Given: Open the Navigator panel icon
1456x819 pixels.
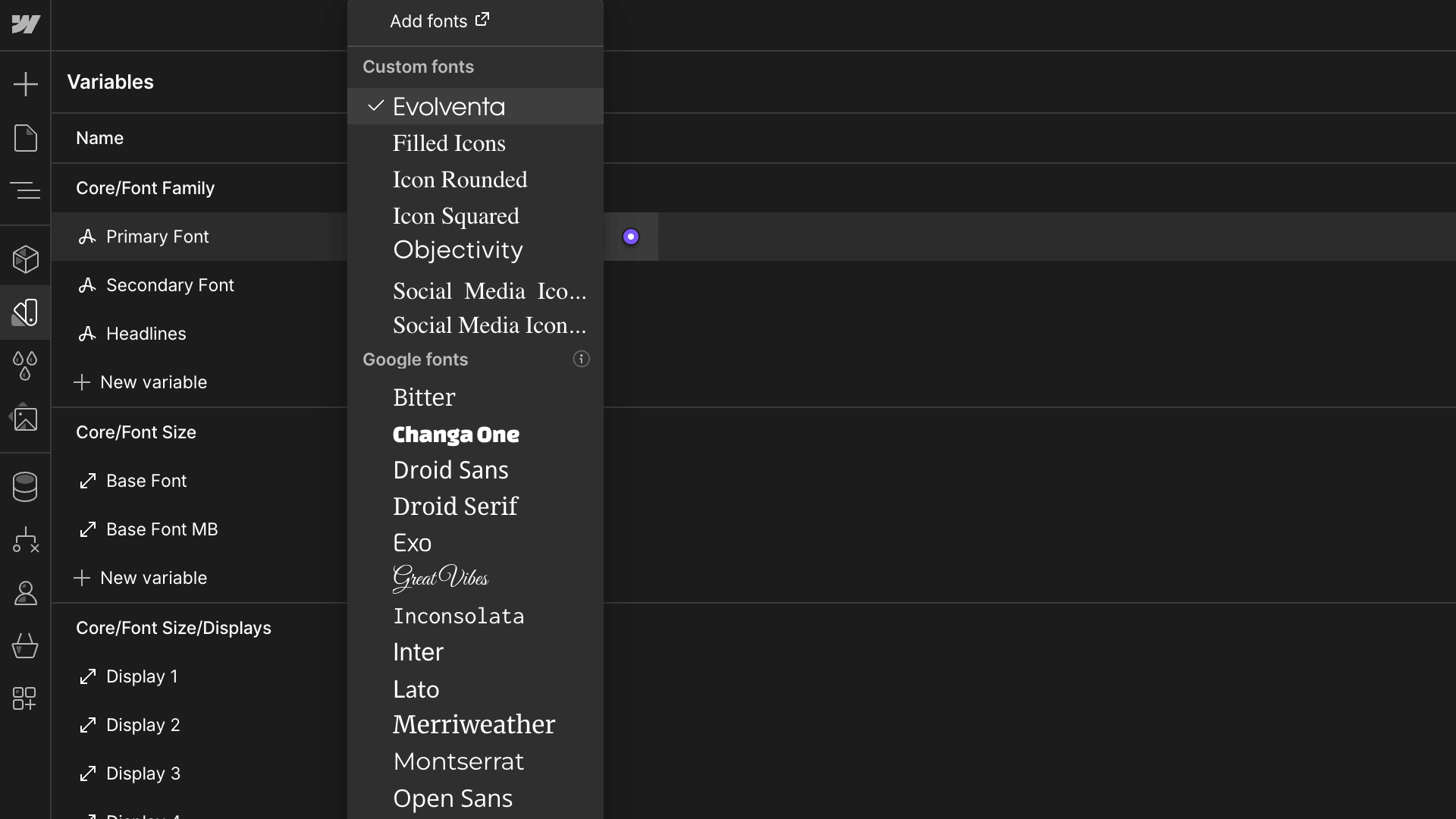Looking at the screenshot, I should click(25, 190).
